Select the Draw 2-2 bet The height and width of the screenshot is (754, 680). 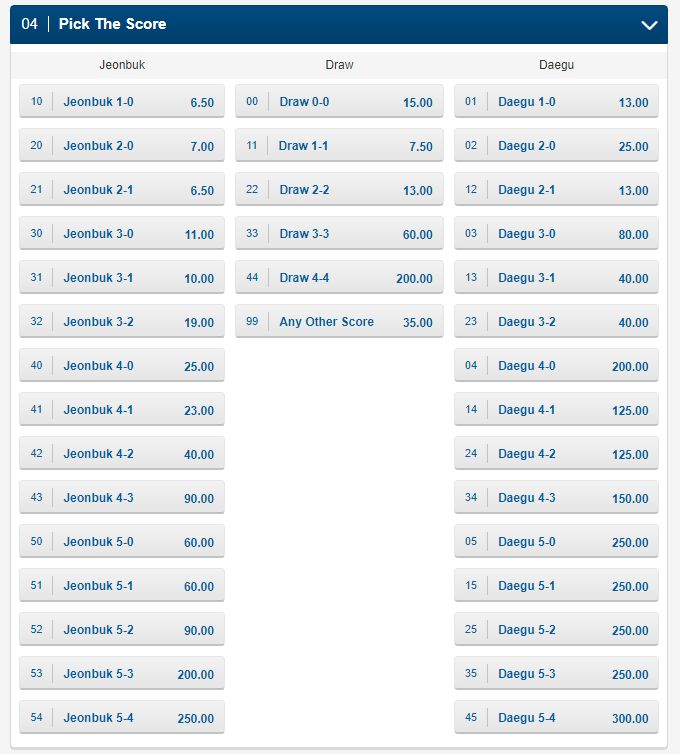339,190
